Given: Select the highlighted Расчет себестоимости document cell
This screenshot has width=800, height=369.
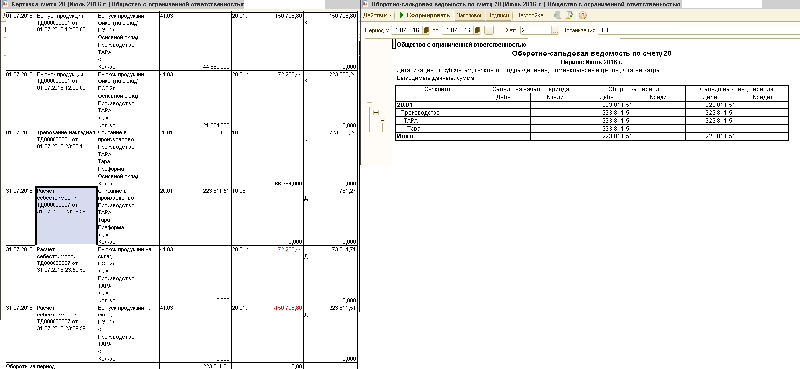Looking at the screenshot, I should pyautogui.click(x=66, y=216).
